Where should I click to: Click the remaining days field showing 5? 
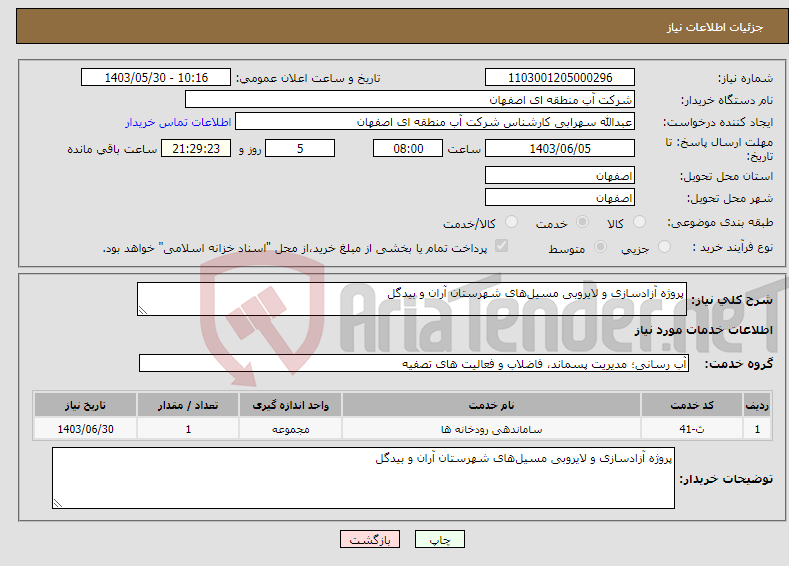click(x=300, y=148)
